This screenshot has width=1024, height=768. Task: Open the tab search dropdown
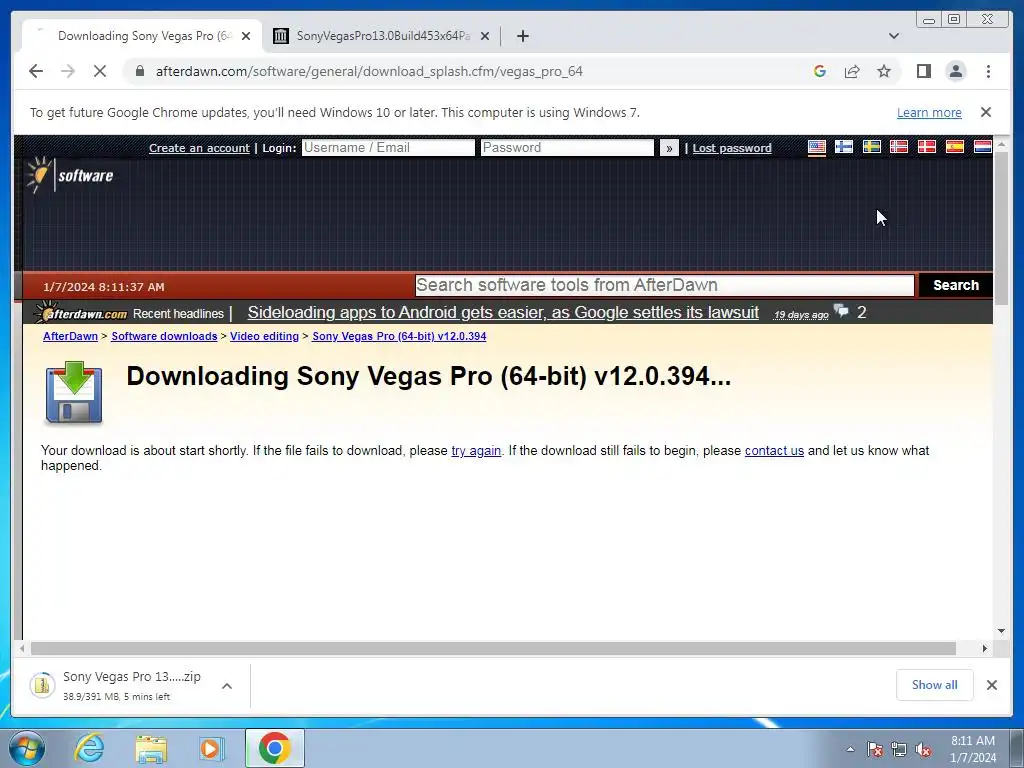pyautogui.click(x=893, y=36)
